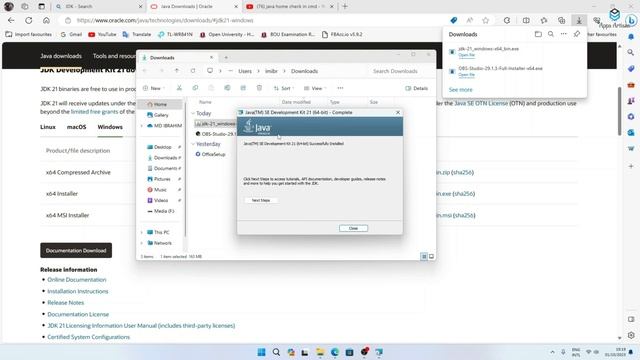Viewport: 640px width, 360px height.
Task: Open Desktop in File Explorer sidebar
Action: coord(162,147)
